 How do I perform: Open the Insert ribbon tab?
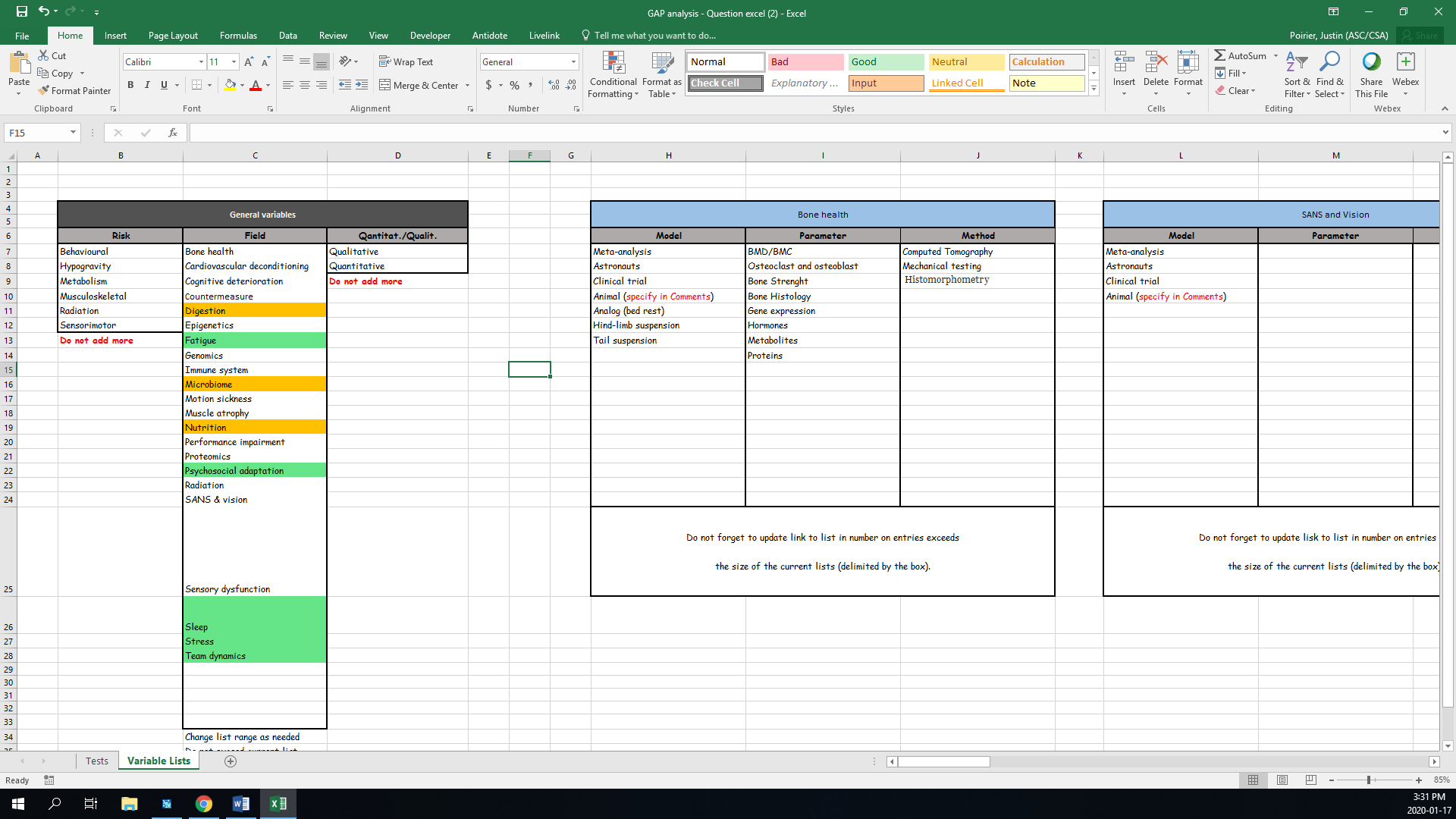[115, 36]
